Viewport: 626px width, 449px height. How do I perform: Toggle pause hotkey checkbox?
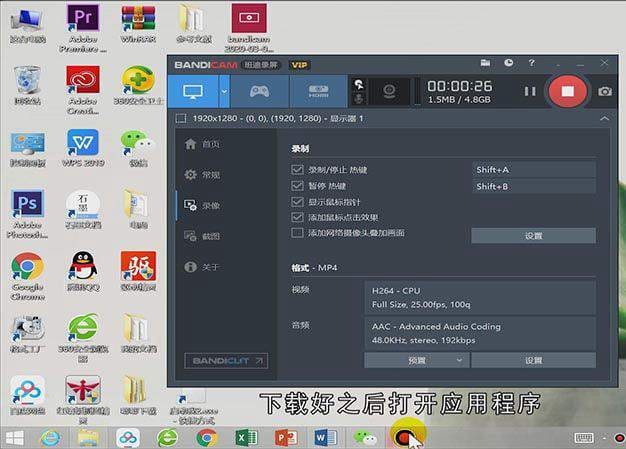(x=297, y=186)
